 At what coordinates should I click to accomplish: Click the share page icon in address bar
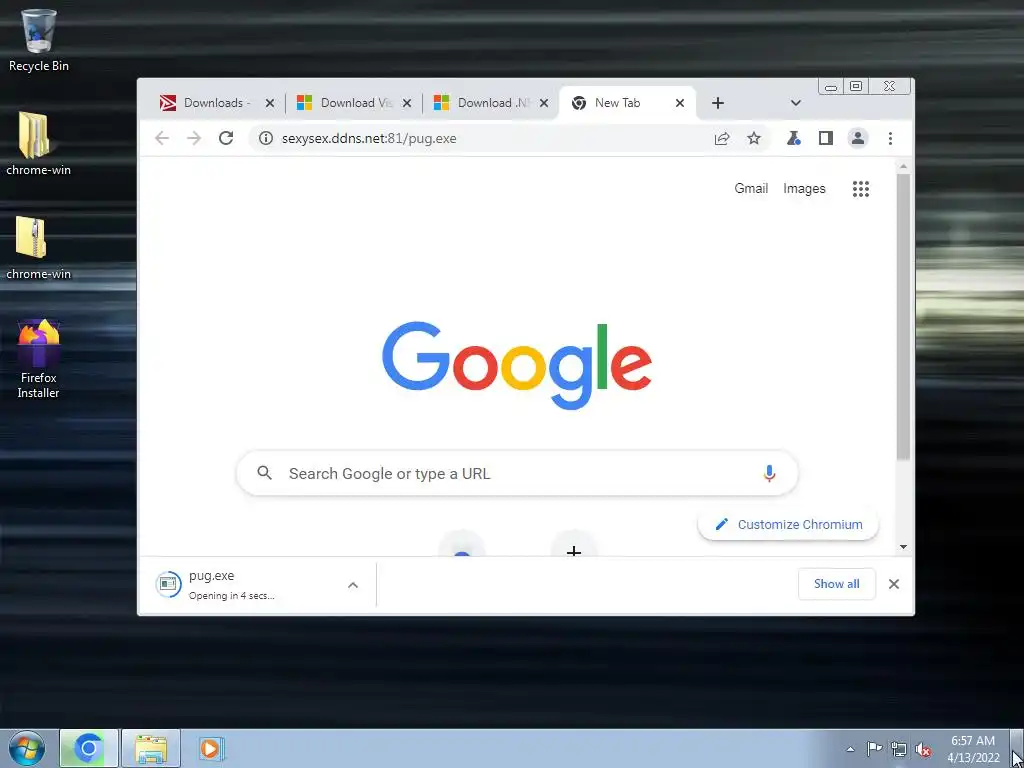pos(722,138)
